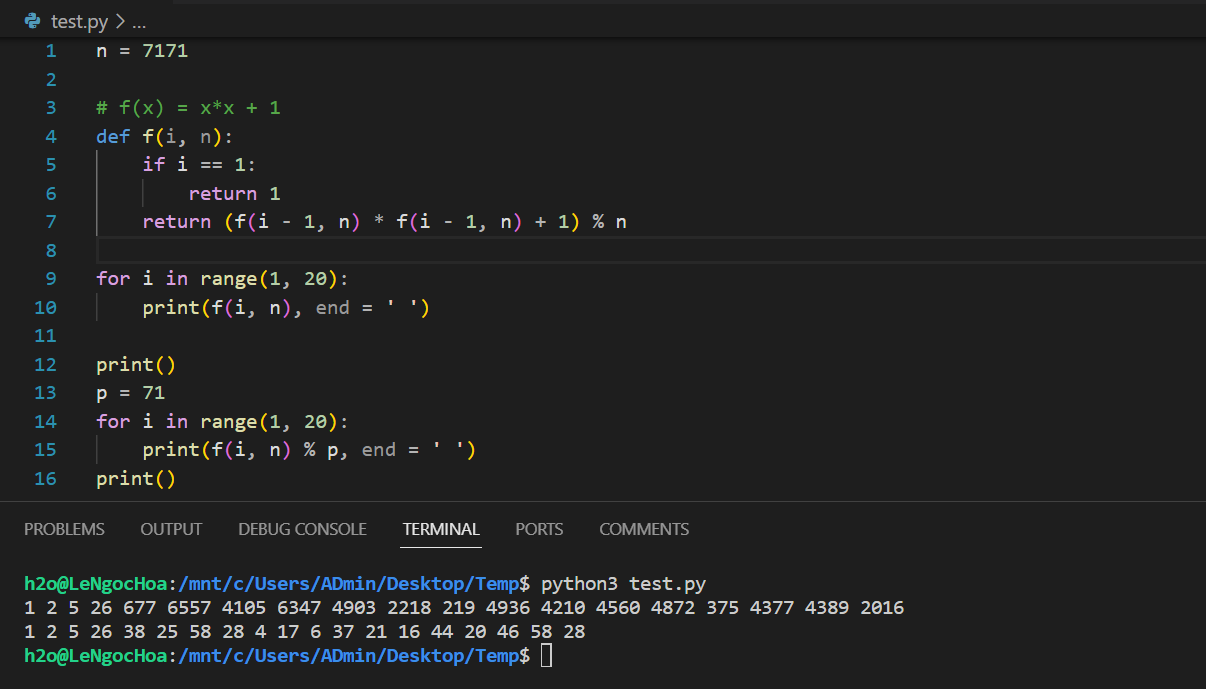The width and height of the screenshot is (1206, 689).
Task: Click gutter line number 7
Action: [x=51, y=221]
